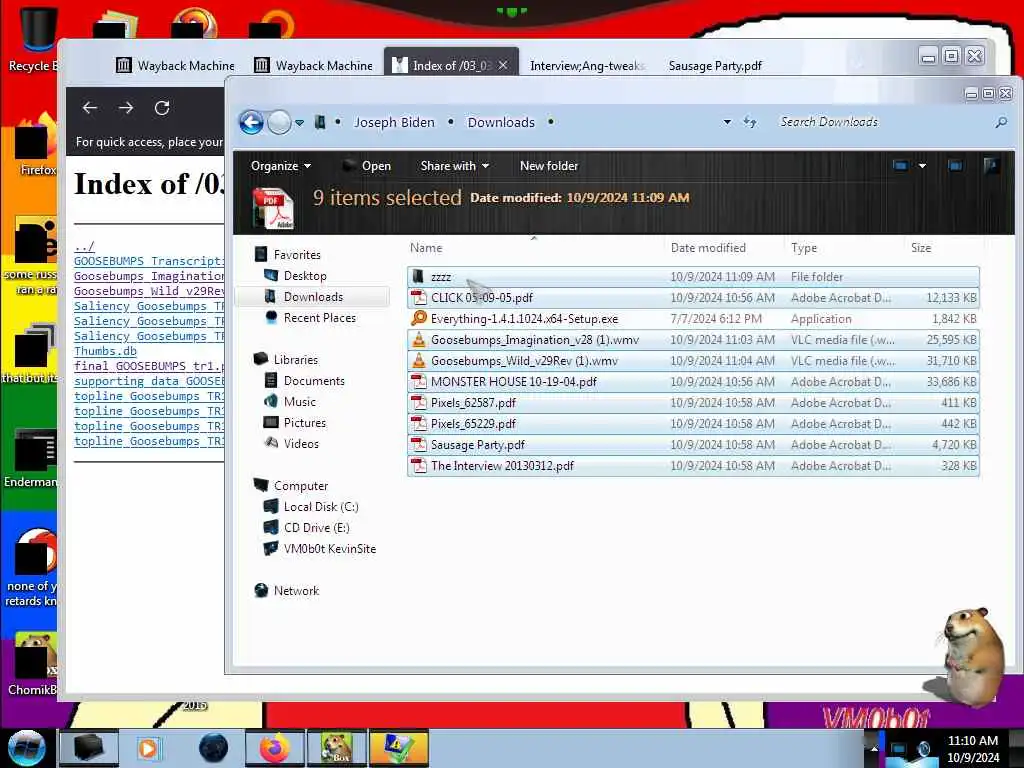
Task: Close the Index of /03_0 tab
Action: point(503,65)
